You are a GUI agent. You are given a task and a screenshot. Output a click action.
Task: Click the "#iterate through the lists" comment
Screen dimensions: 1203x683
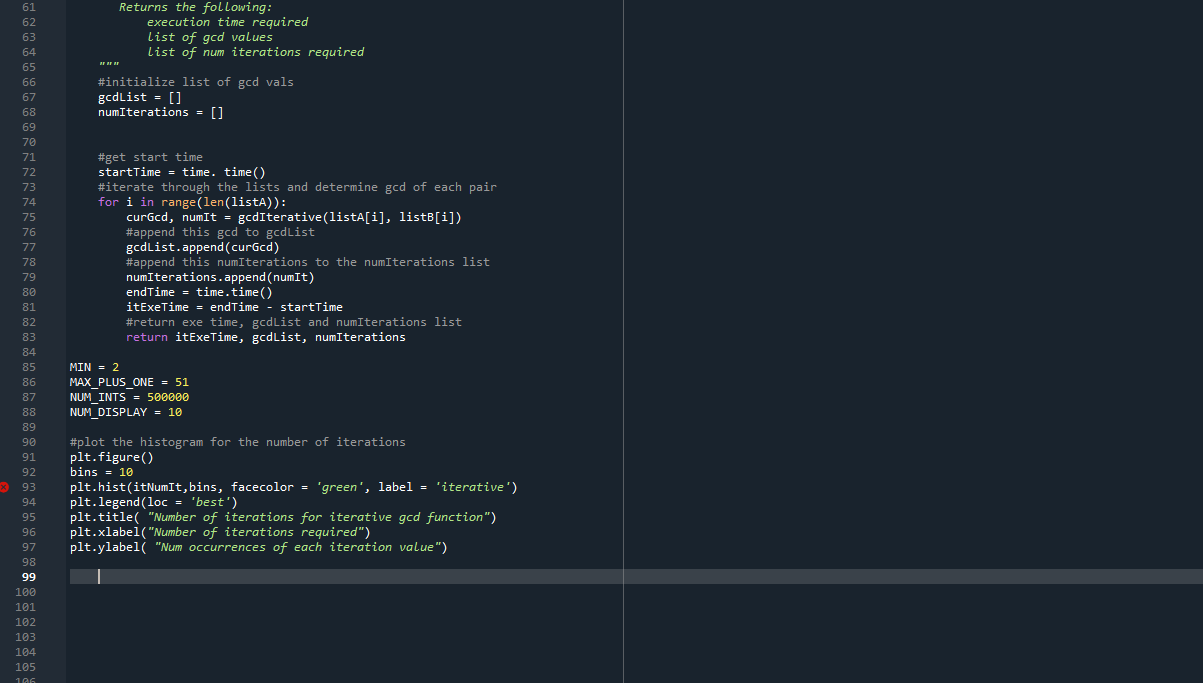297,187
